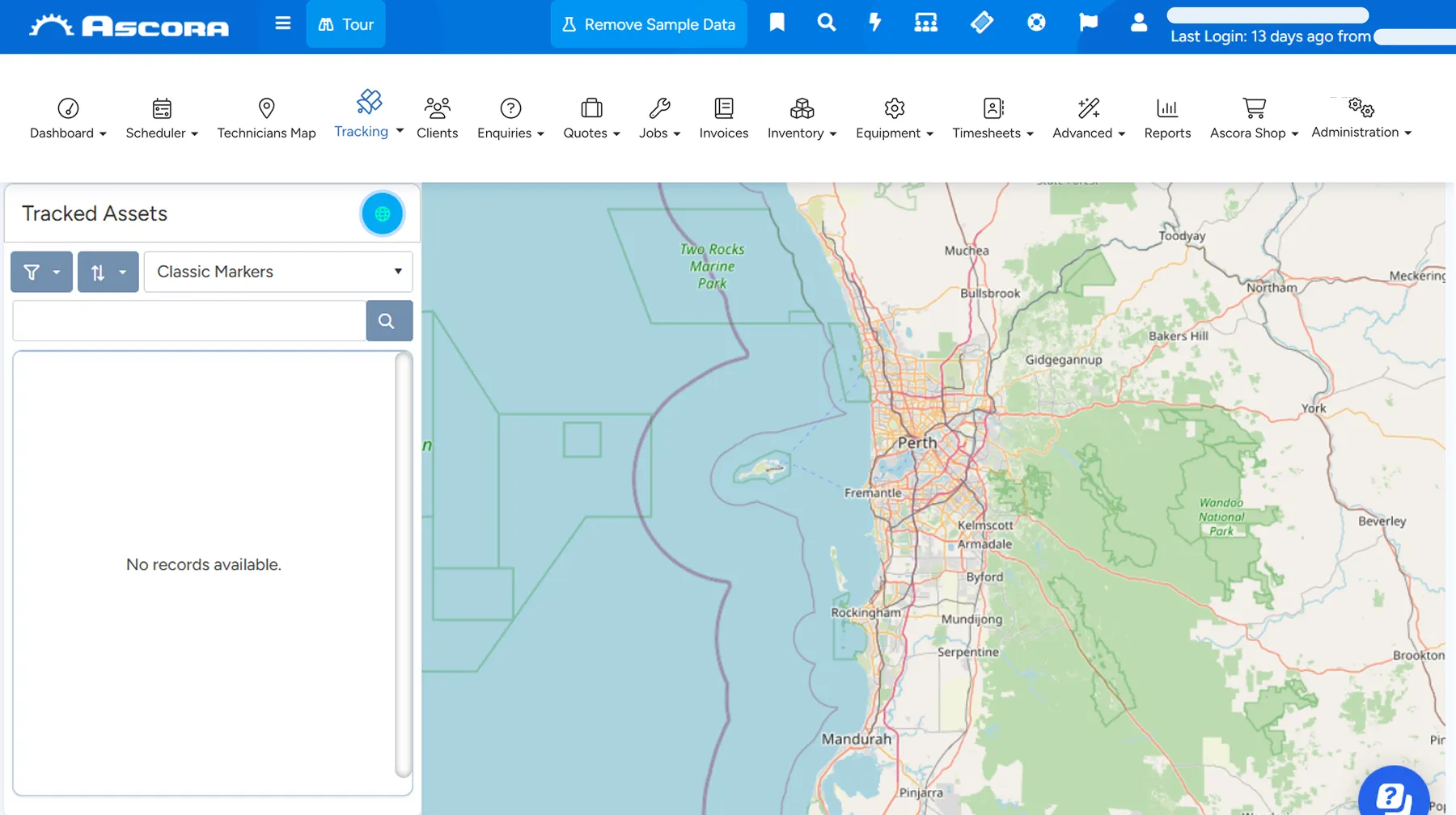Open the Invoices page
The image size is (1456, 815).
pos(724,119)
